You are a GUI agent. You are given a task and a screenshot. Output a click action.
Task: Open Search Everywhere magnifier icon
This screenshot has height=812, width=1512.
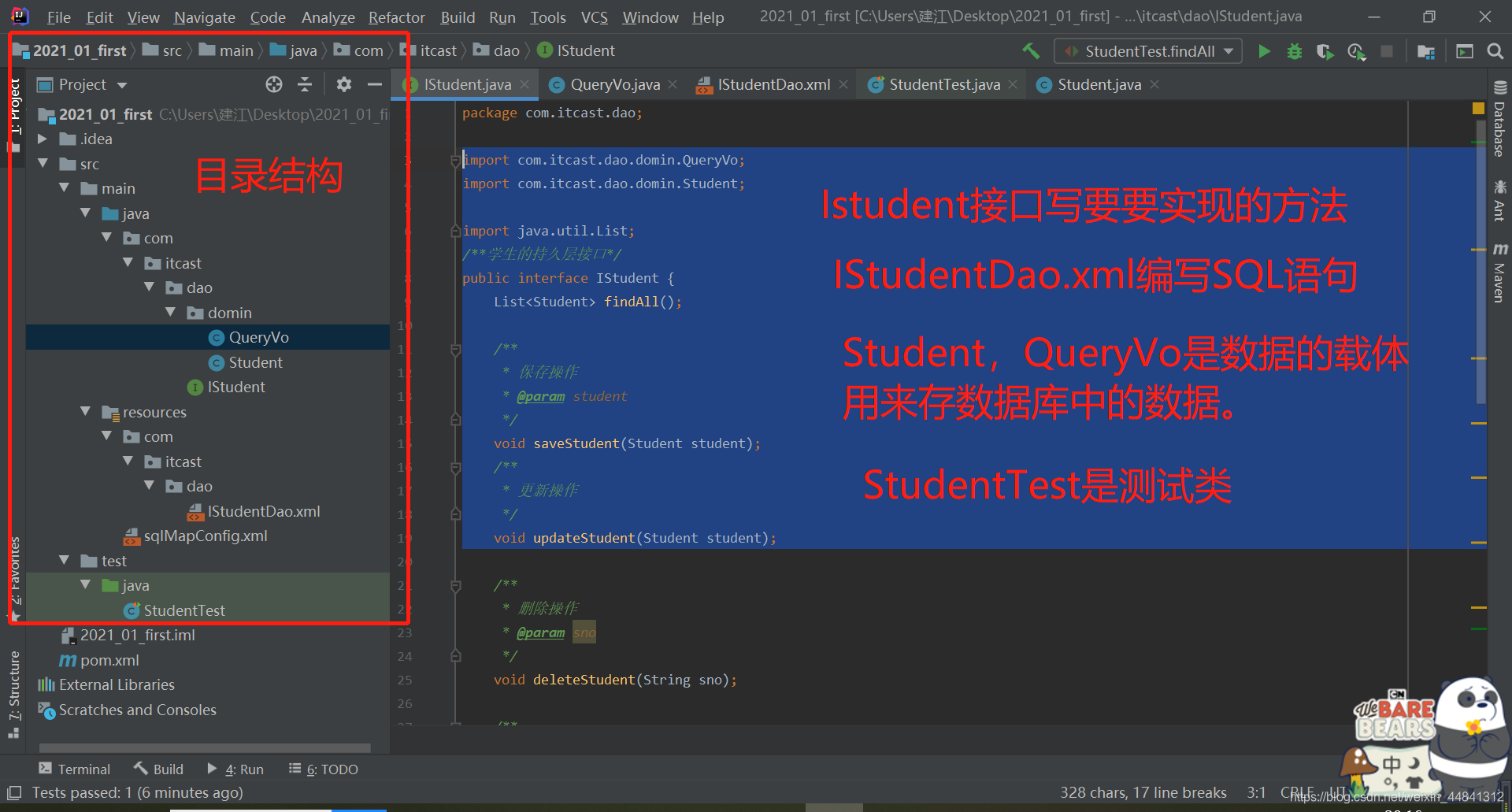click(x=1495, y=50)
